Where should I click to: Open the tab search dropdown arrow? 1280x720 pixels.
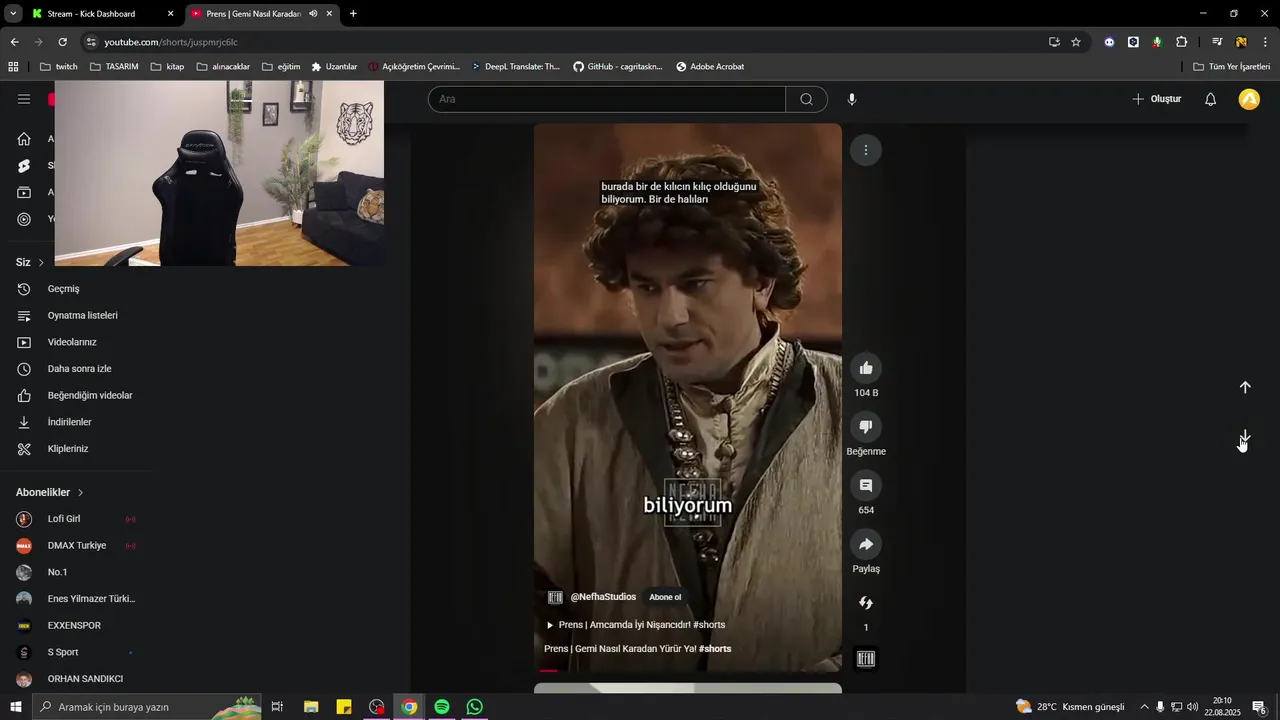click(13, 14)
